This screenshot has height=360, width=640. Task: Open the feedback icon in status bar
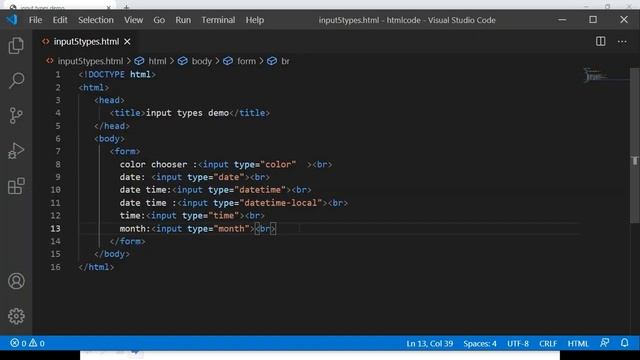tap(604, 343)
